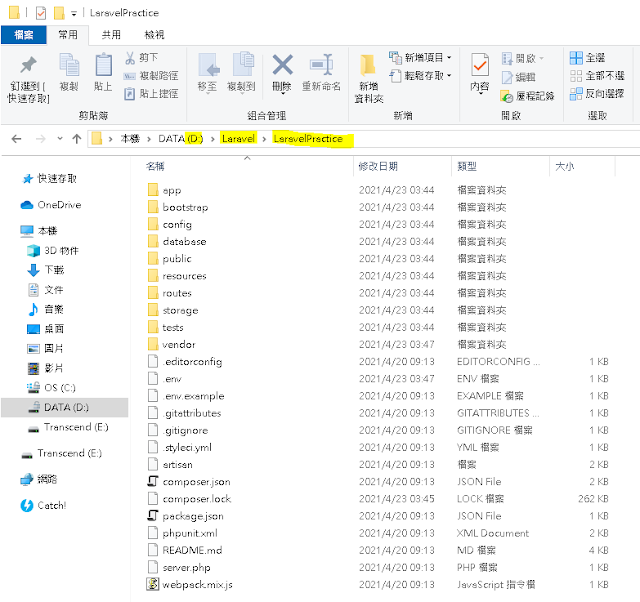
Task: Select This PC (本機) in sidebar
Action: [x=39, y=231]
